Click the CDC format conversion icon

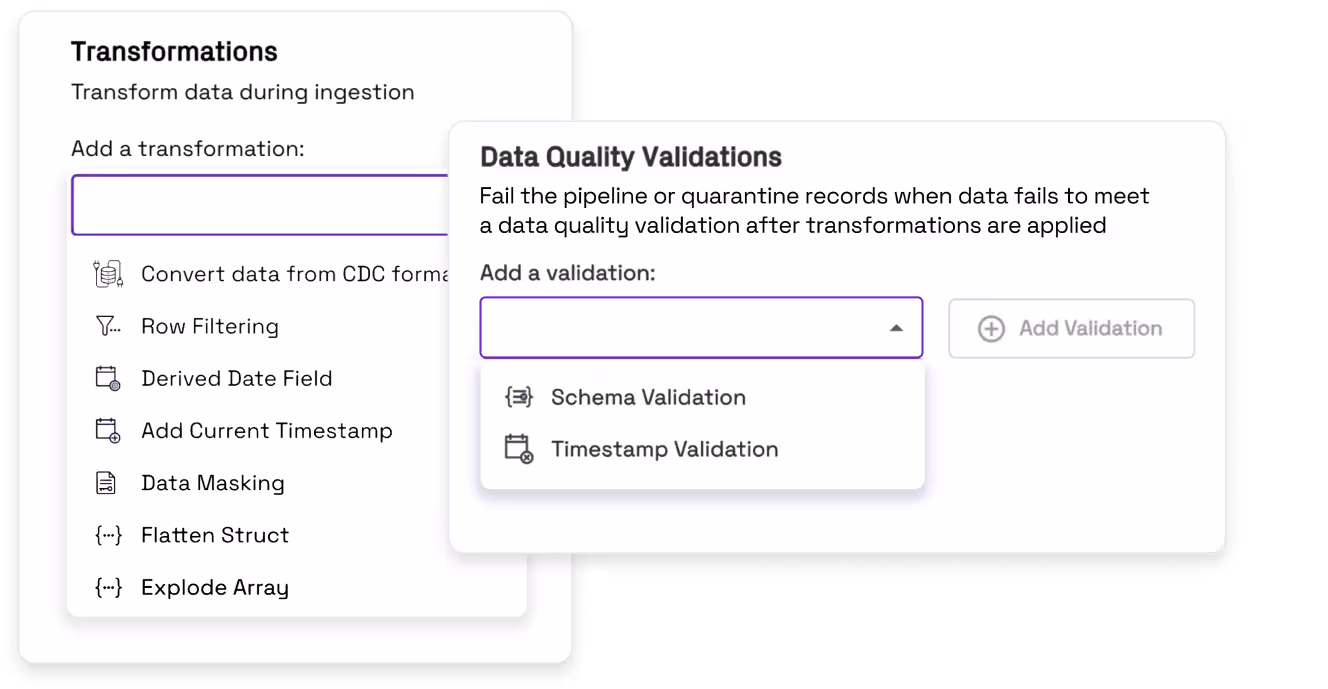108,274
